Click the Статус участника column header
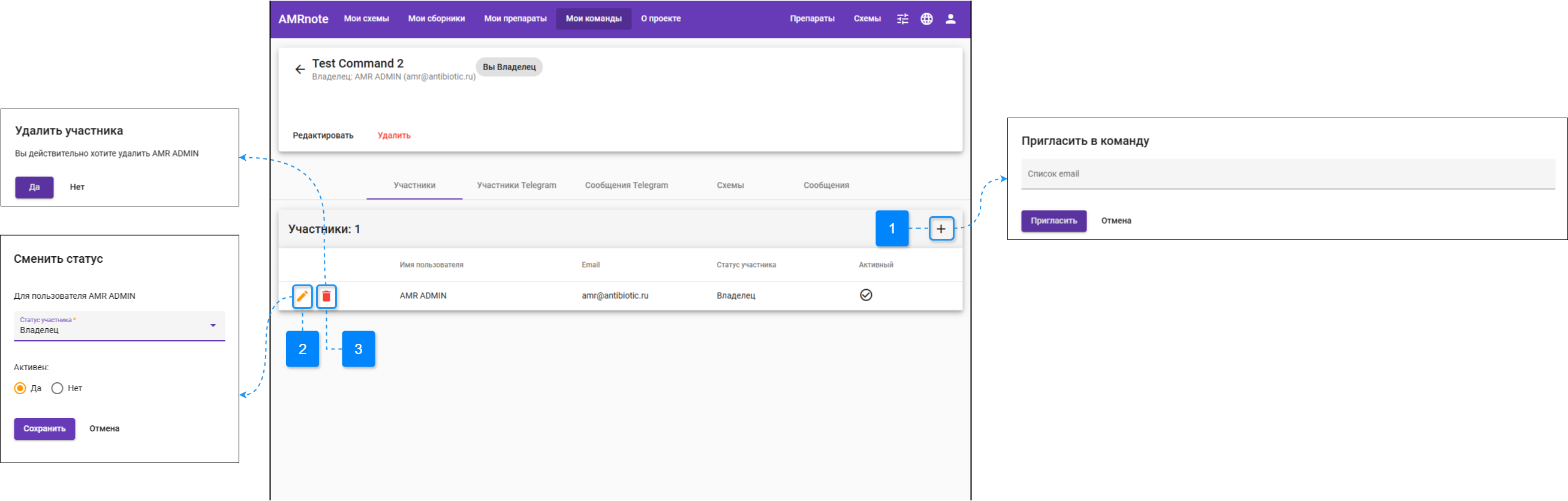The width and height of the screenshot is (1568, 501). [x=746, y=265]
